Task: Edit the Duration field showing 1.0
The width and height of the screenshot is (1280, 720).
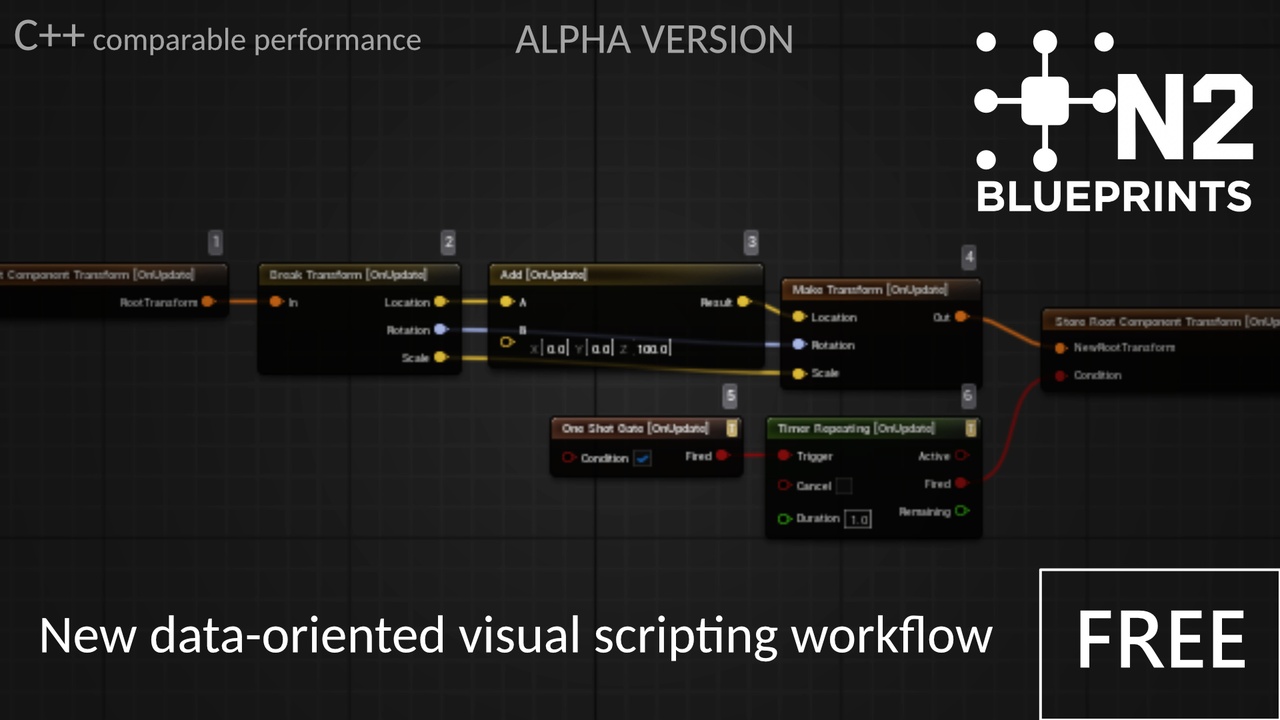Action: (x=858, y=520)
